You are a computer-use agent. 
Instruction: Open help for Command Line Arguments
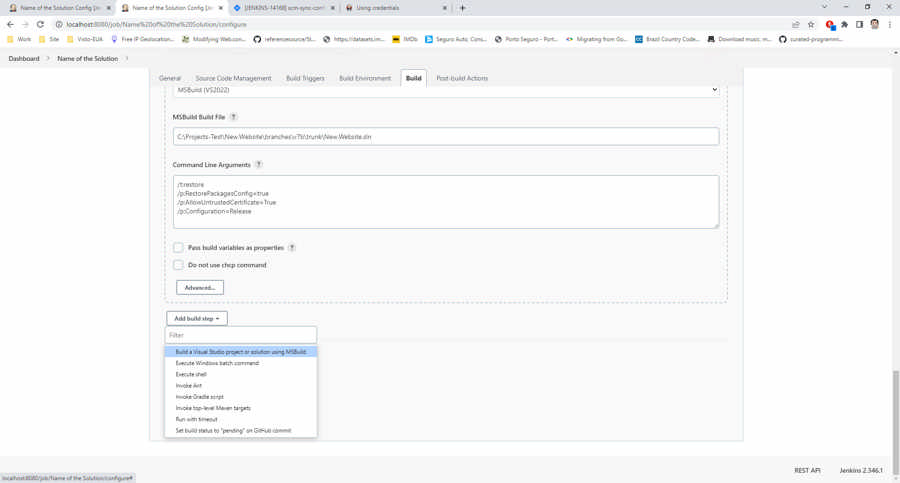[x=258, y=165]
